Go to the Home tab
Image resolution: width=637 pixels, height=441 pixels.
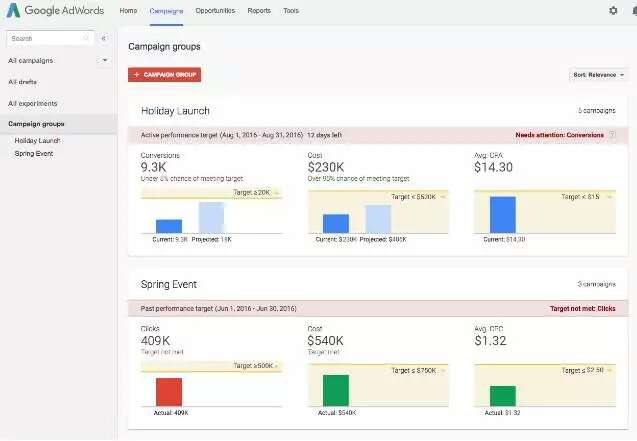(x=128, y=10)
